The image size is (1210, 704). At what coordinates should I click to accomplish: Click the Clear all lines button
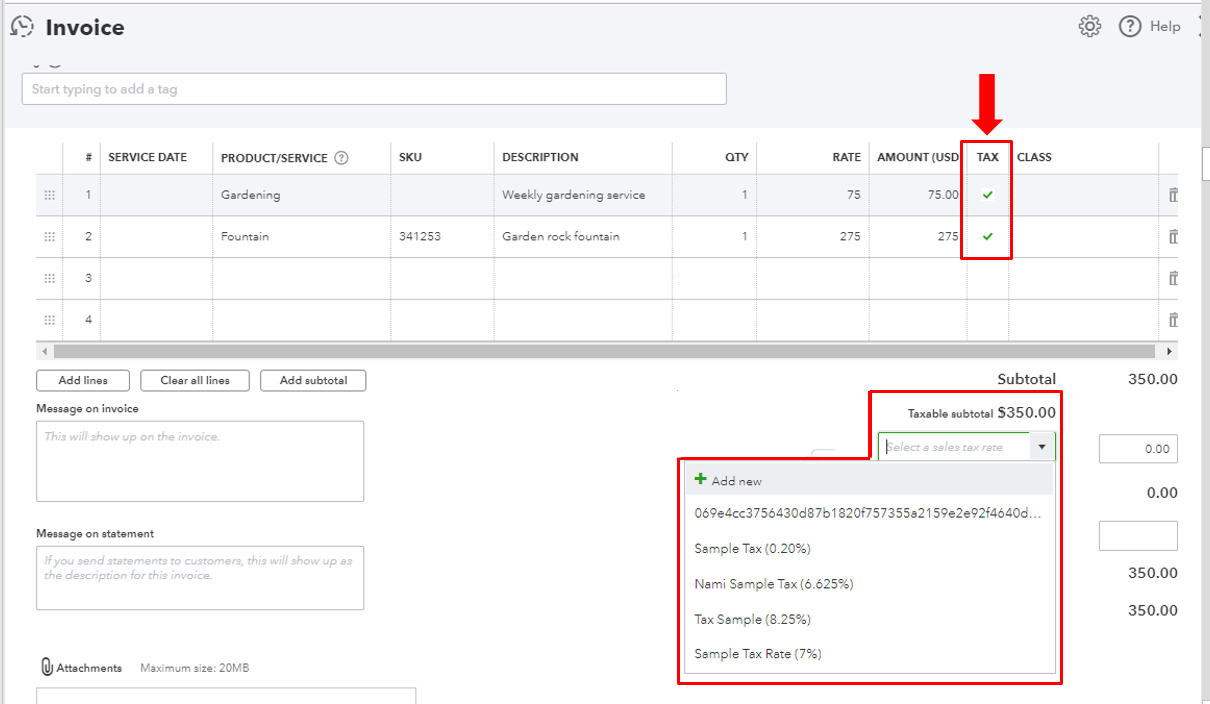tap(194, 380)
